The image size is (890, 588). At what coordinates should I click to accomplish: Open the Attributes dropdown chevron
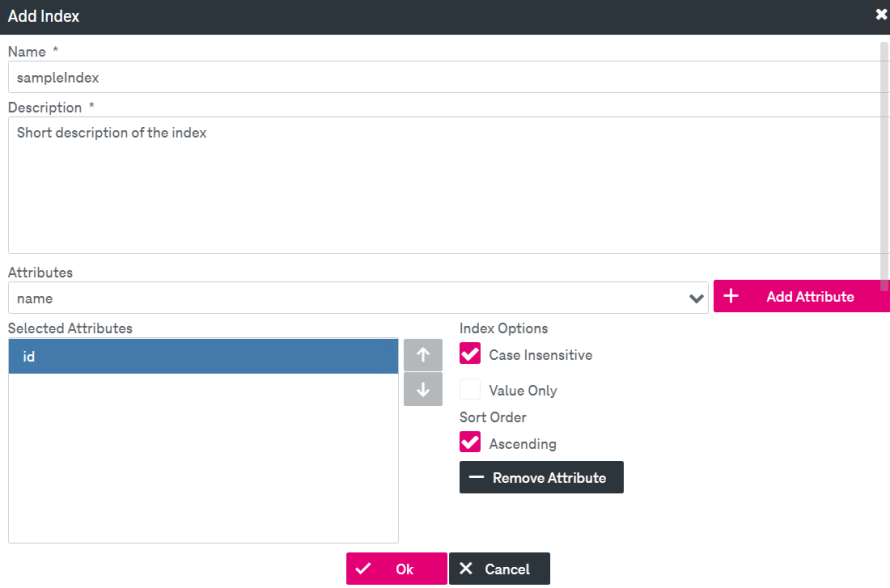click(x=696, y=298)
